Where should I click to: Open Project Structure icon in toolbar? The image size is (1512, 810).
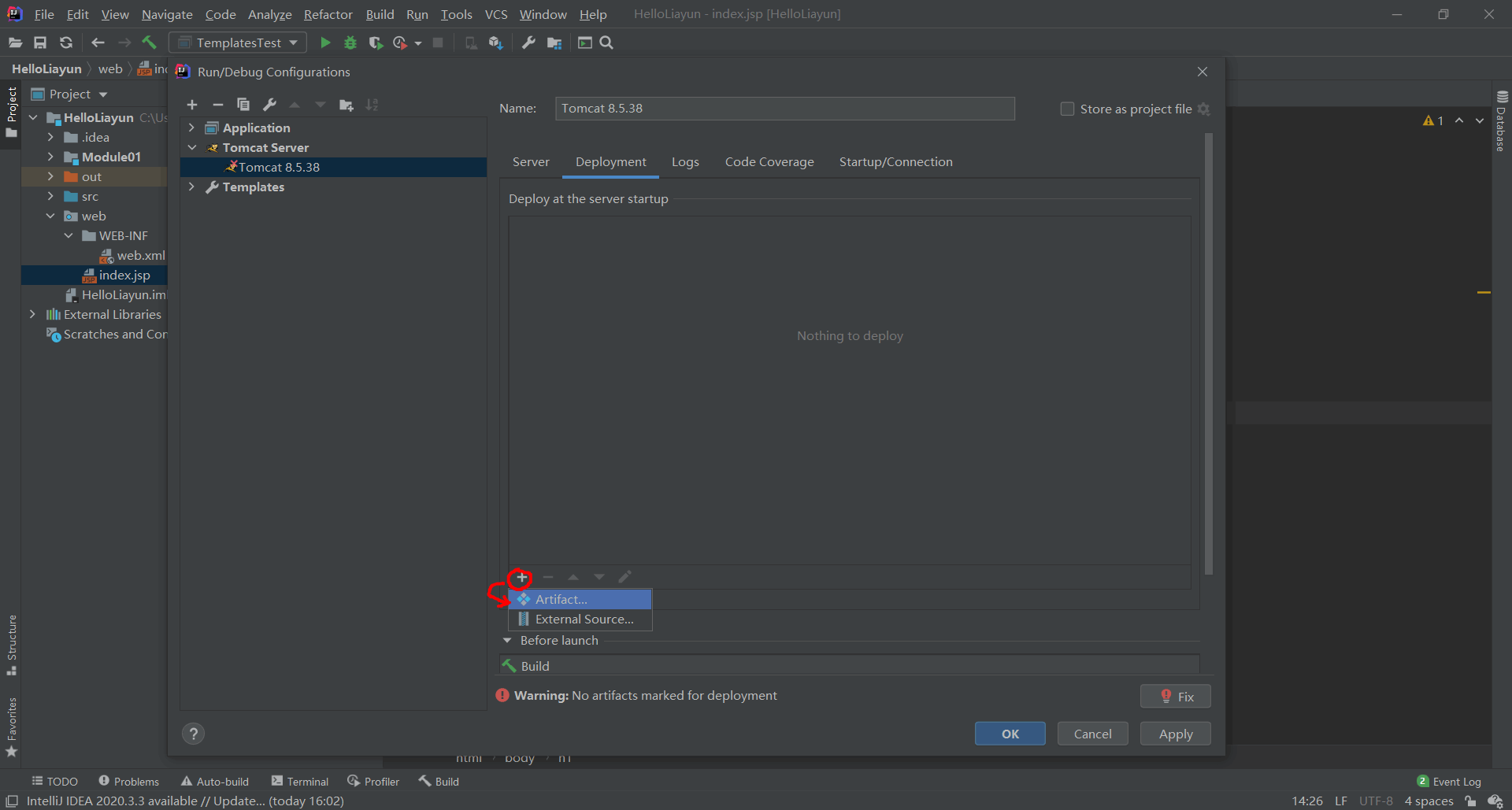tap(554, 43)
